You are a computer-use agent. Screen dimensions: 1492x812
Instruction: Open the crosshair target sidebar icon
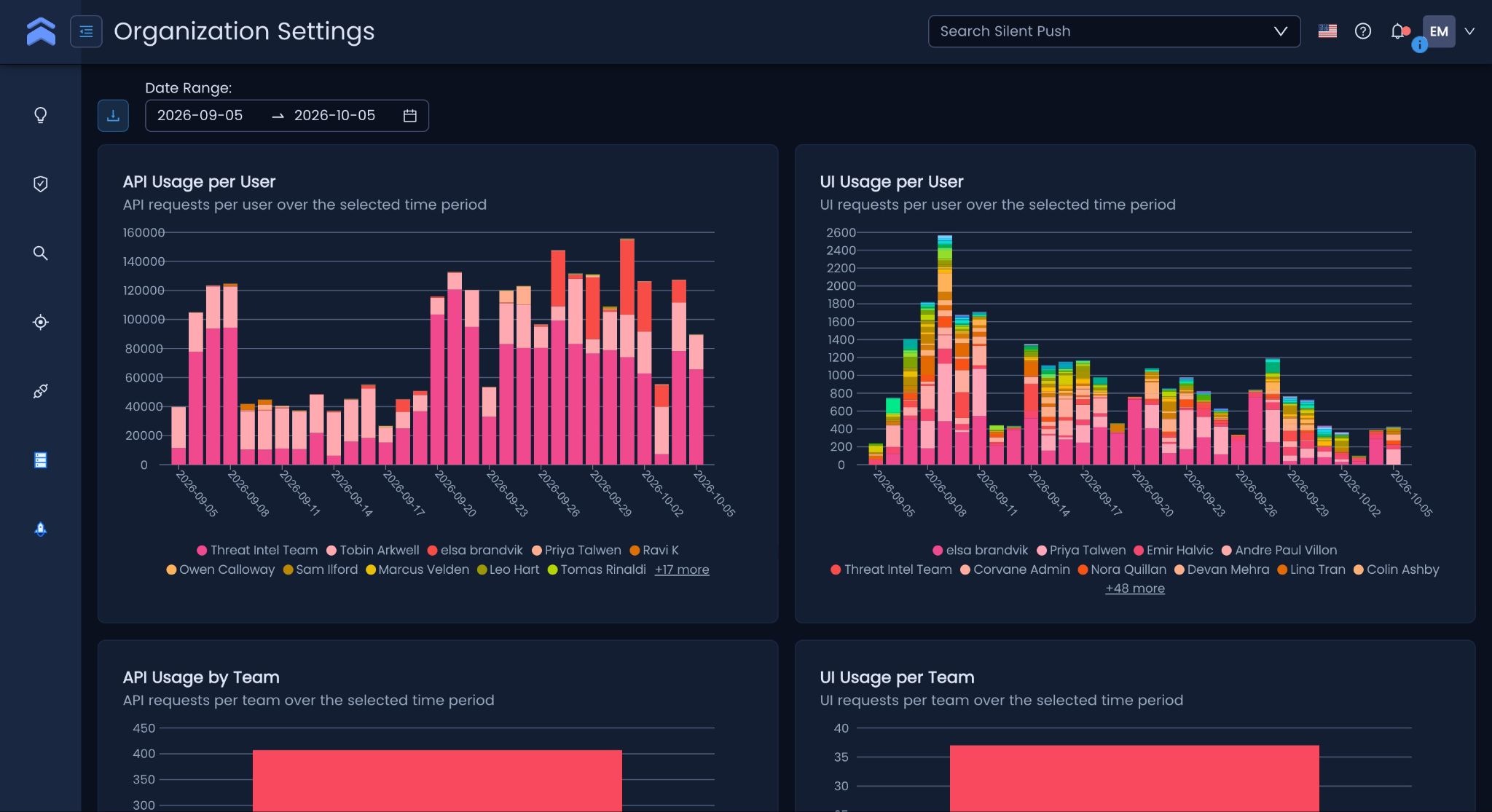(41, 322)
